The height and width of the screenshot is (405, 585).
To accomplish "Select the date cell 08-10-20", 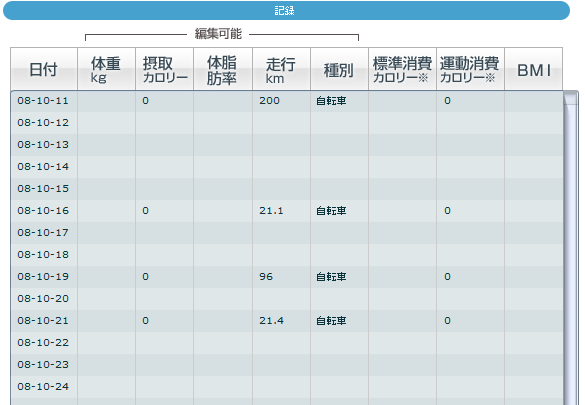I will point(44,299).
